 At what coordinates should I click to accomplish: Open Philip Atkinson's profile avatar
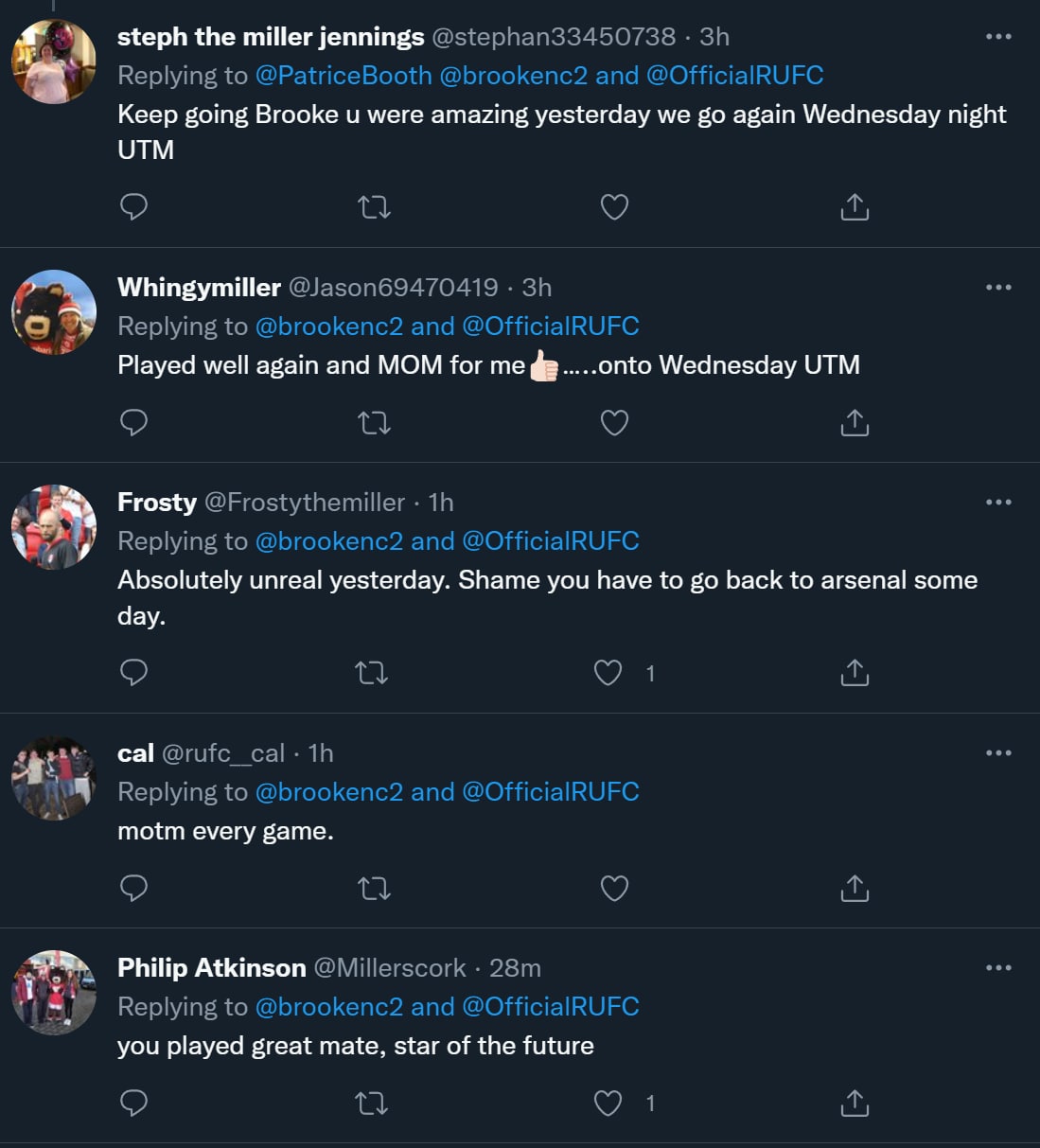point(54,993)
